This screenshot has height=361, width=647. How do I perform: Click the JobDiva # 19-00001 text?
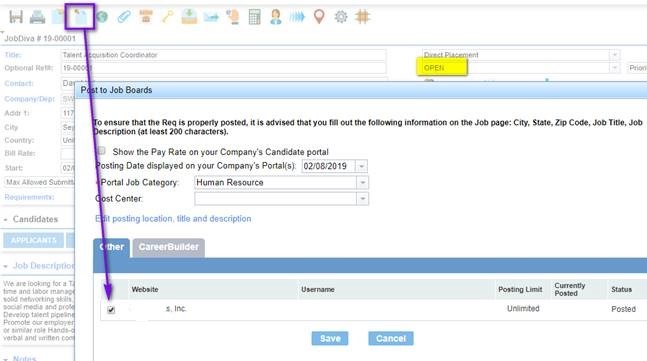pos(40,38)
